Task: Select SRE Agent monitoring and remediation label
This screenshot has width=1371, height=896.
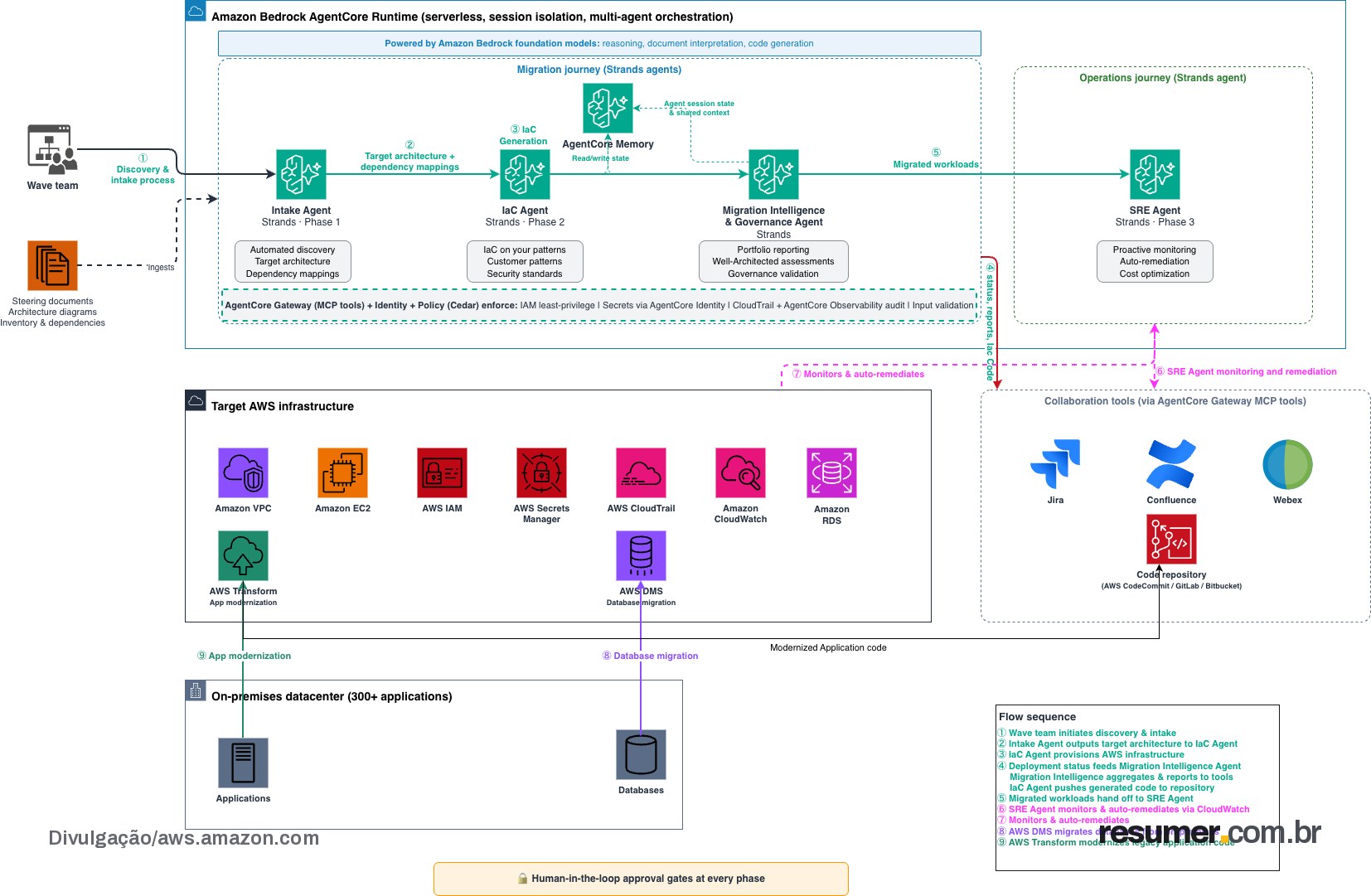Action: point(1246,371)
